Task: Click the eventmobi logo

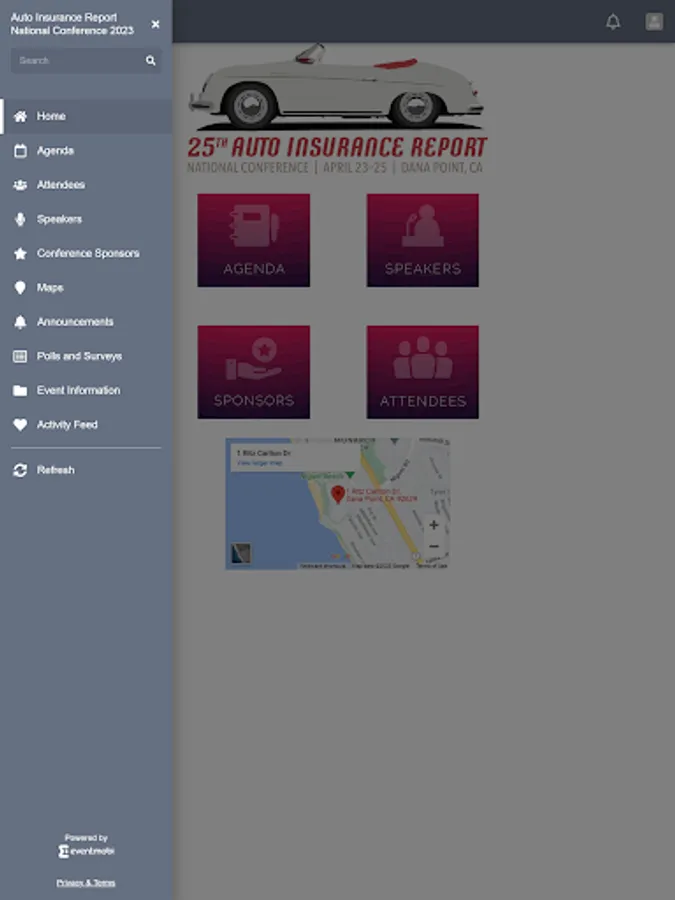Action: pyautogui.click(x=86, y=851)
